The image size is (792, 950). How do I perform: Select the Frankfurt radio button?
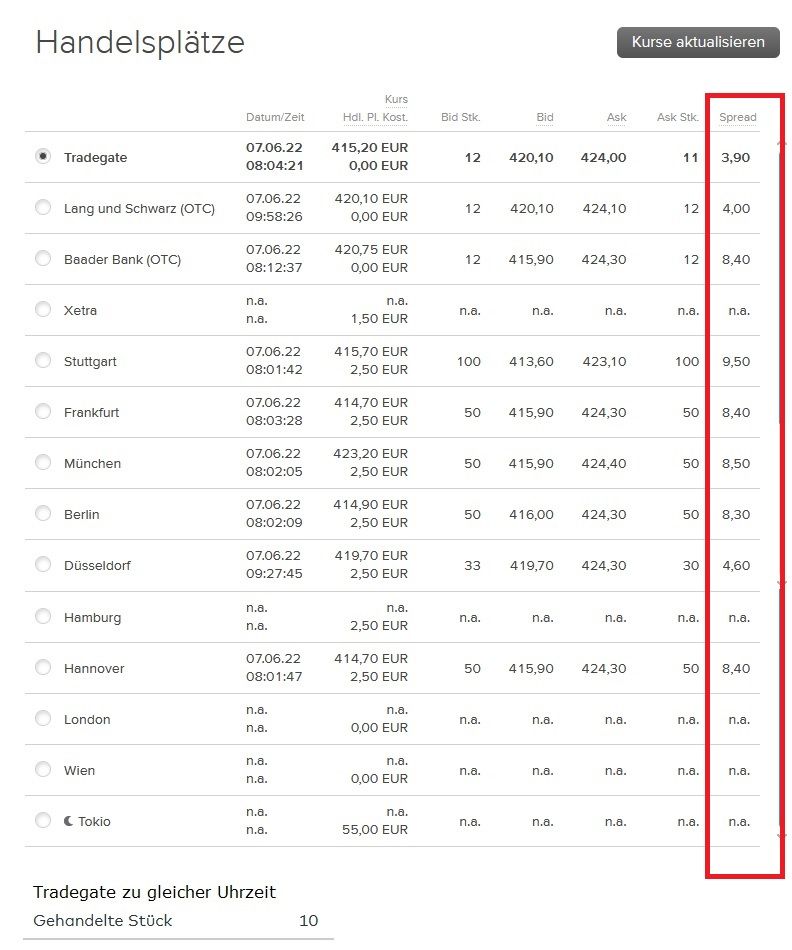tap(43, 411)
